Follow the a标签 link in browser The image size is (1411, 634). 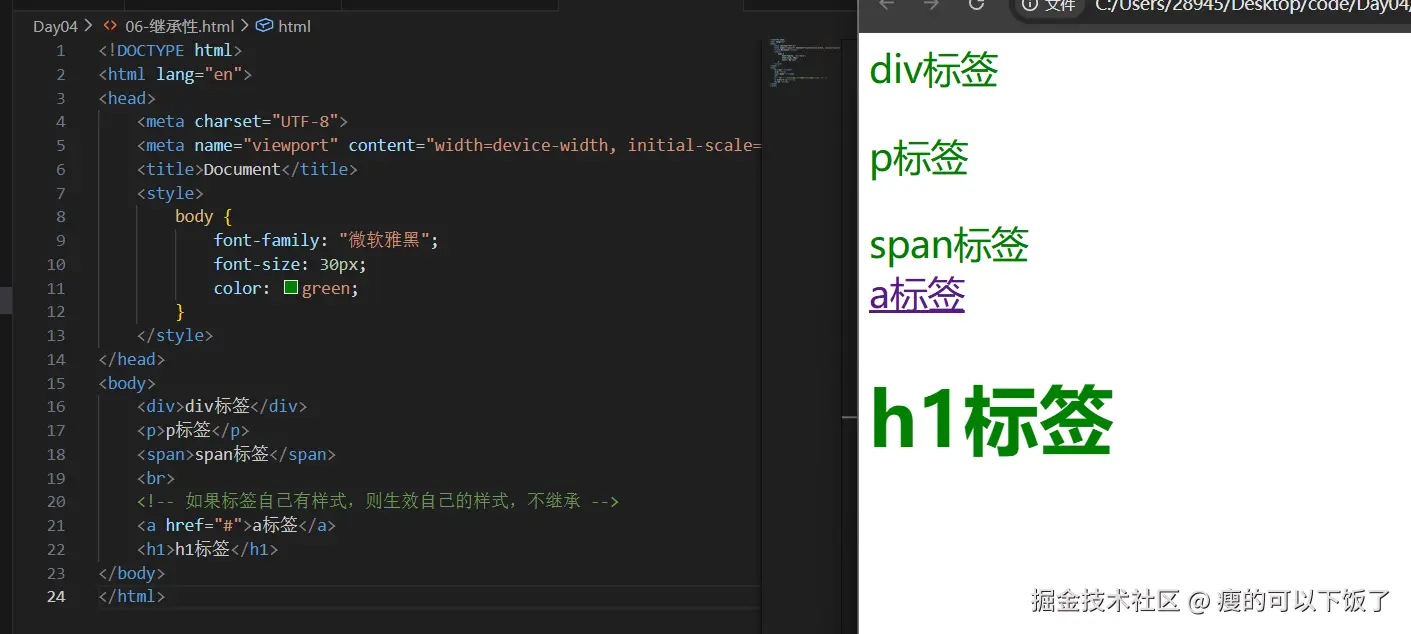click(x=917, y=294)
